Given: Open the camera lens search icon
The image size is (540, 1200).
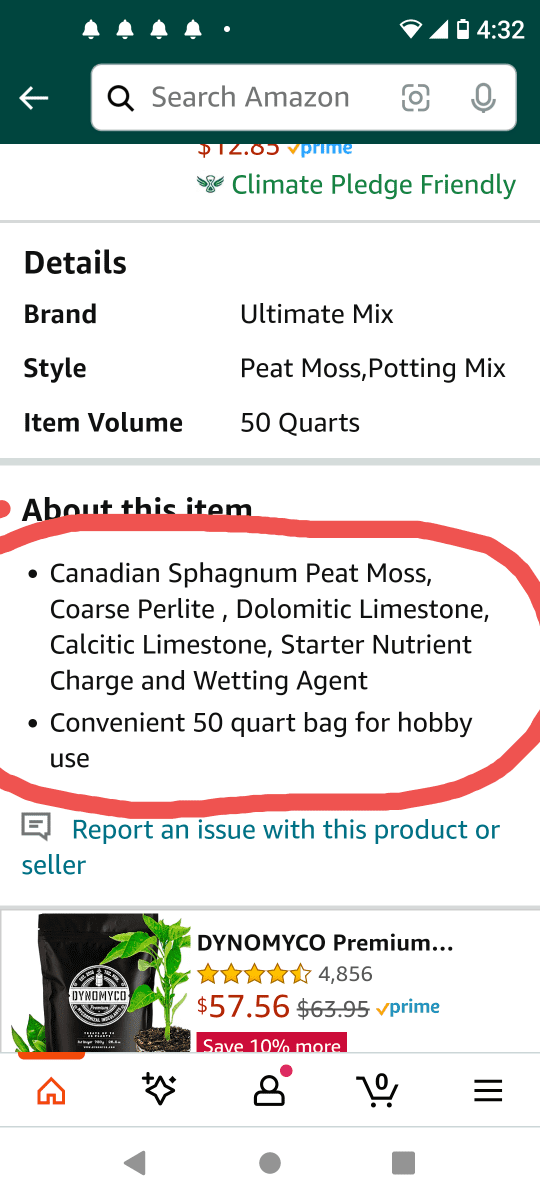Looking at the screenshot, I should (x=416, y=97).
